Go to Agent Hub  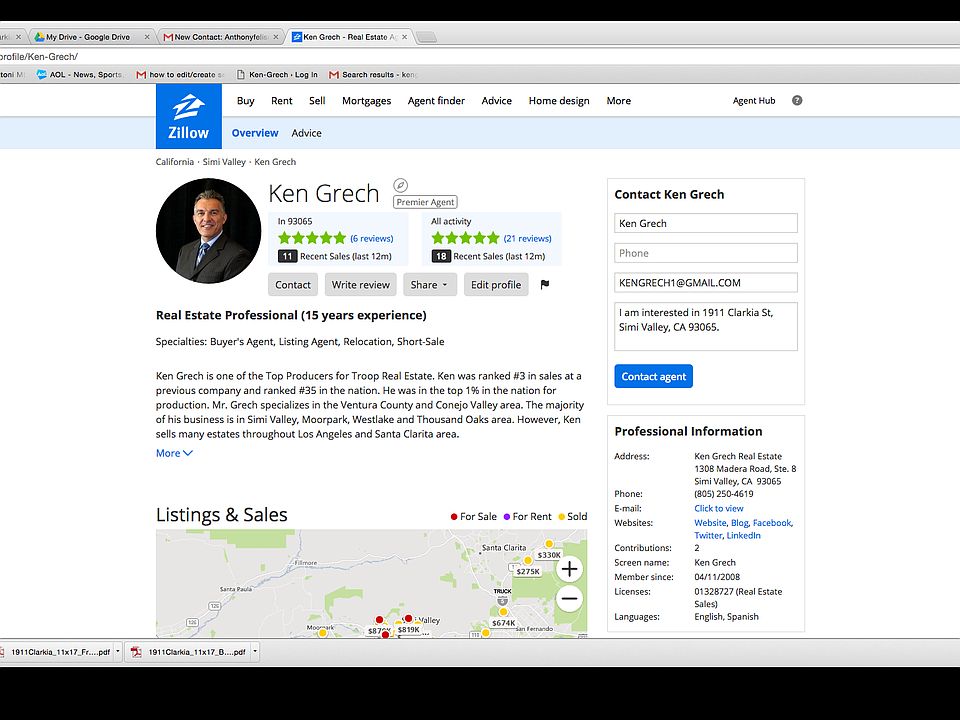click(x=754, y=100)
